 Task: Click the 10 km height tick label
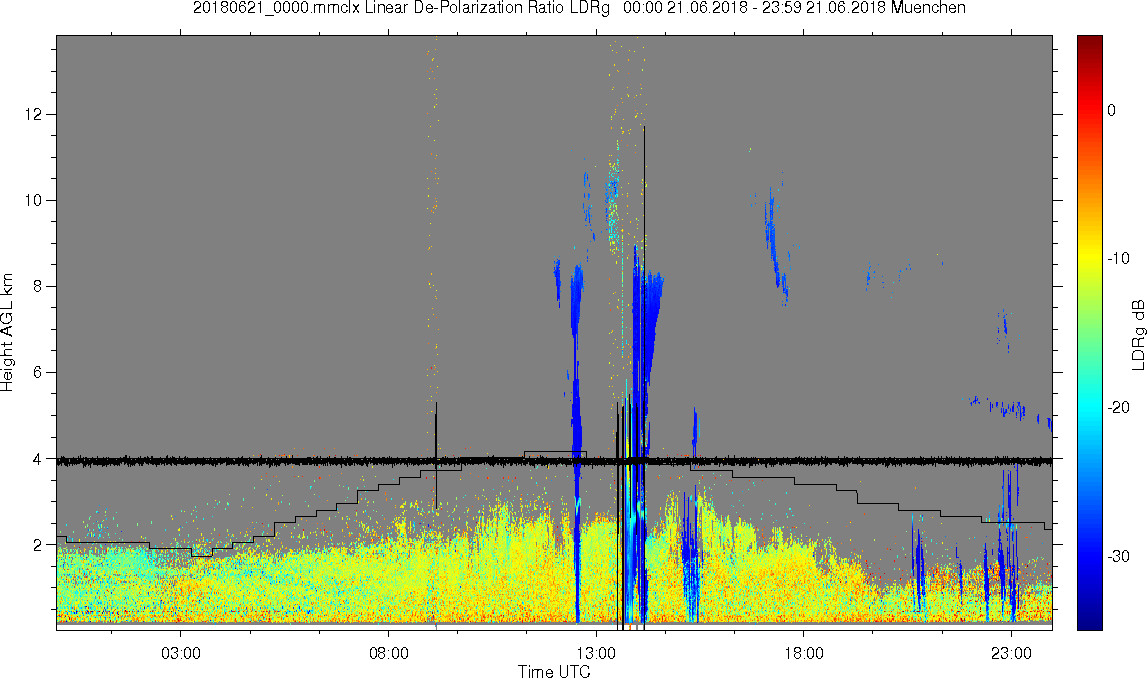click(34, 200)
